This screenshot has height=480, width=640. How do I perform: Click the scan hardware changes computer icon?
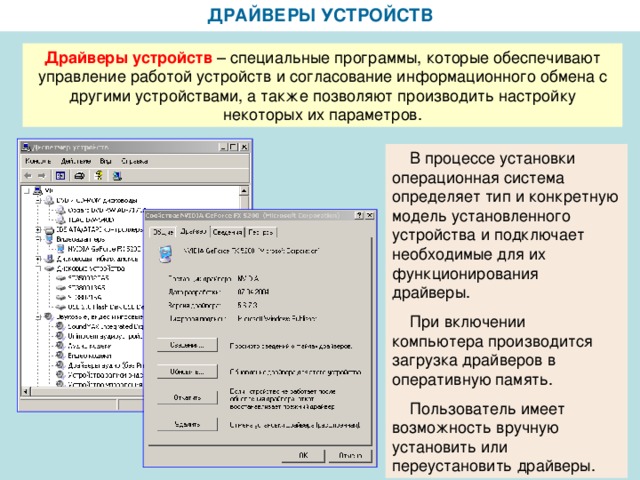point(117,176)
